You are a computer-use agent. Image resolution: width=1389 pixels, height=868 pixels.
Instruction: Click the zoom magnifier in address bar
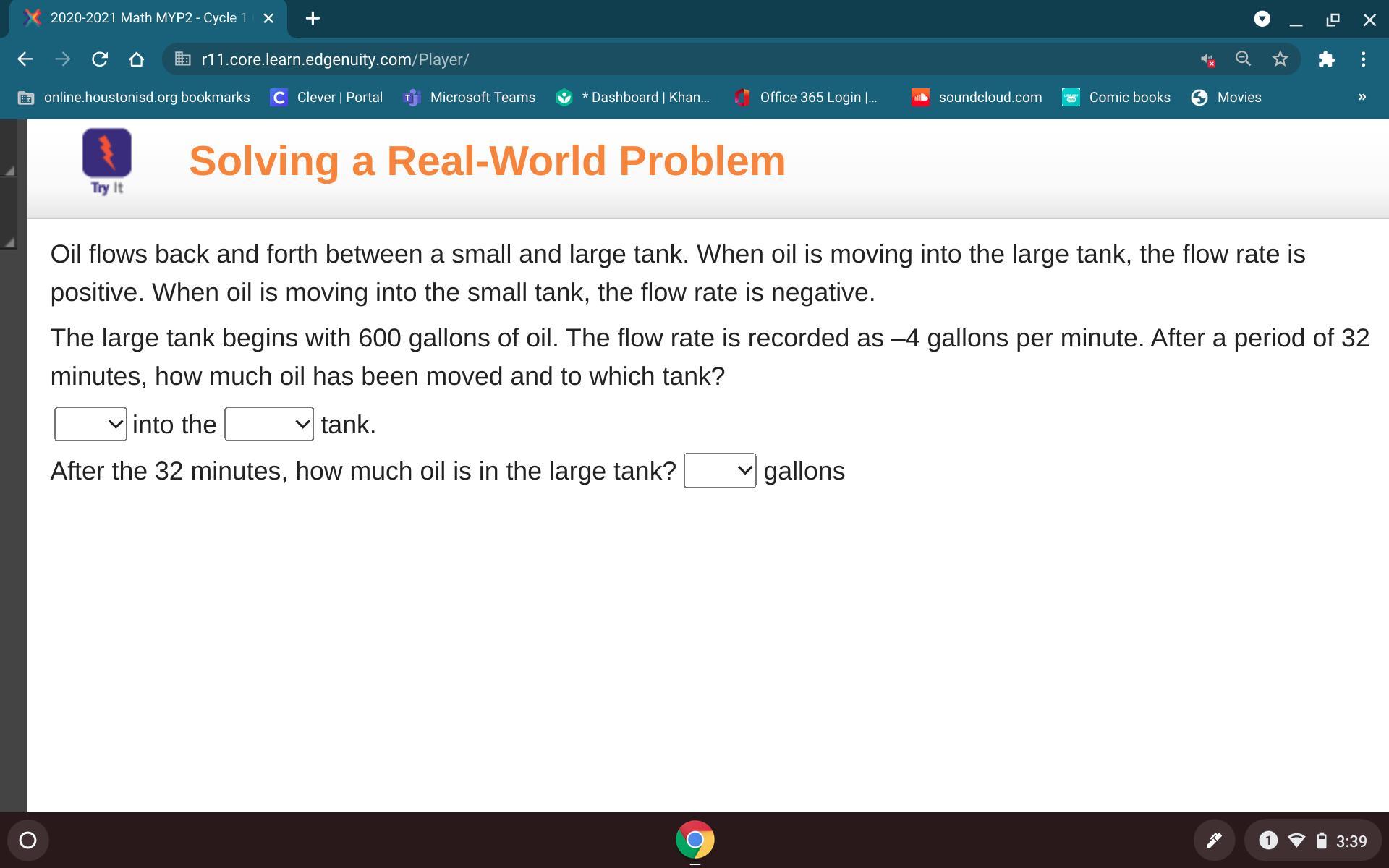click(x=1243, y=59)
